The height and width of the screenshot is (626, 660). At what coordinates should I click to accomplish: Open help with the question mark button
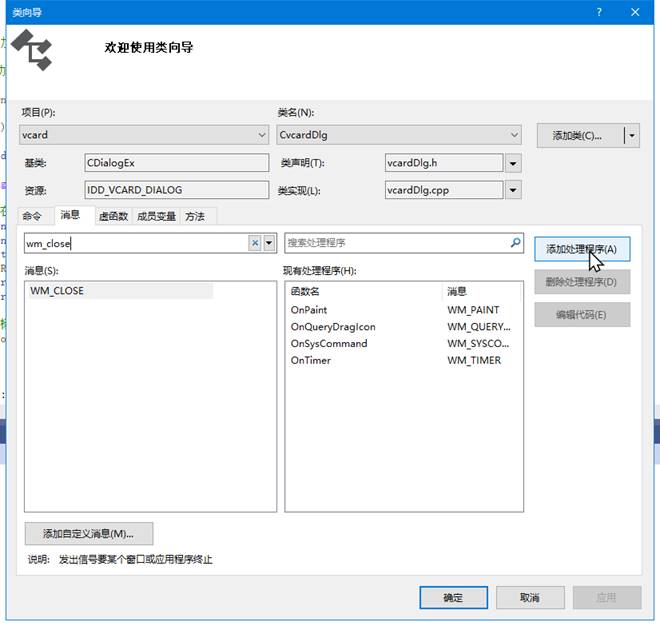pos(599,12)
